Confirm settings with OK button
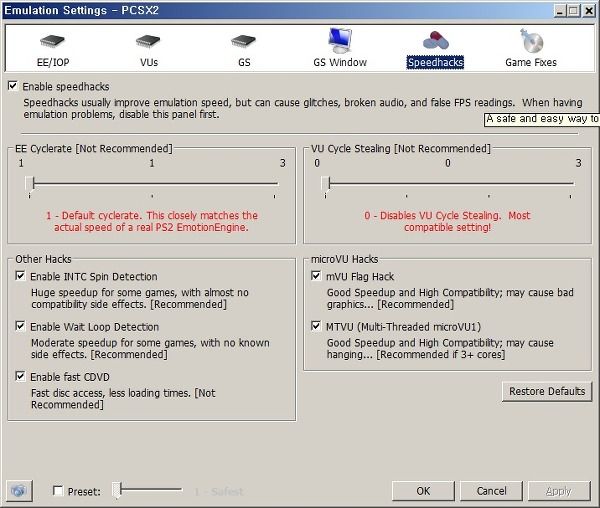This screenshot has width=600, height=508. 423,491
